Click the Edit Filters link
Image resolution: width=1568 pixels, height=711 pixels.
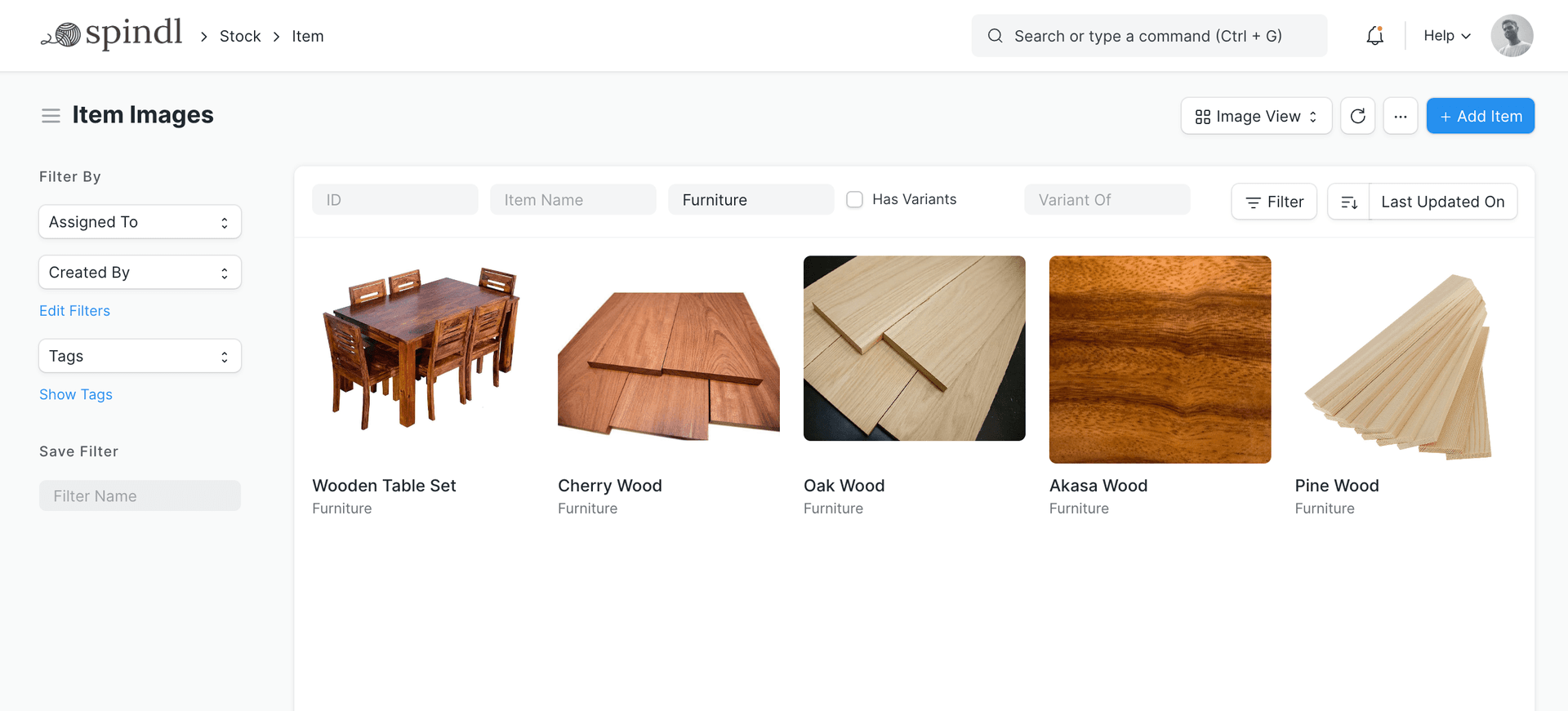(74, 311)
